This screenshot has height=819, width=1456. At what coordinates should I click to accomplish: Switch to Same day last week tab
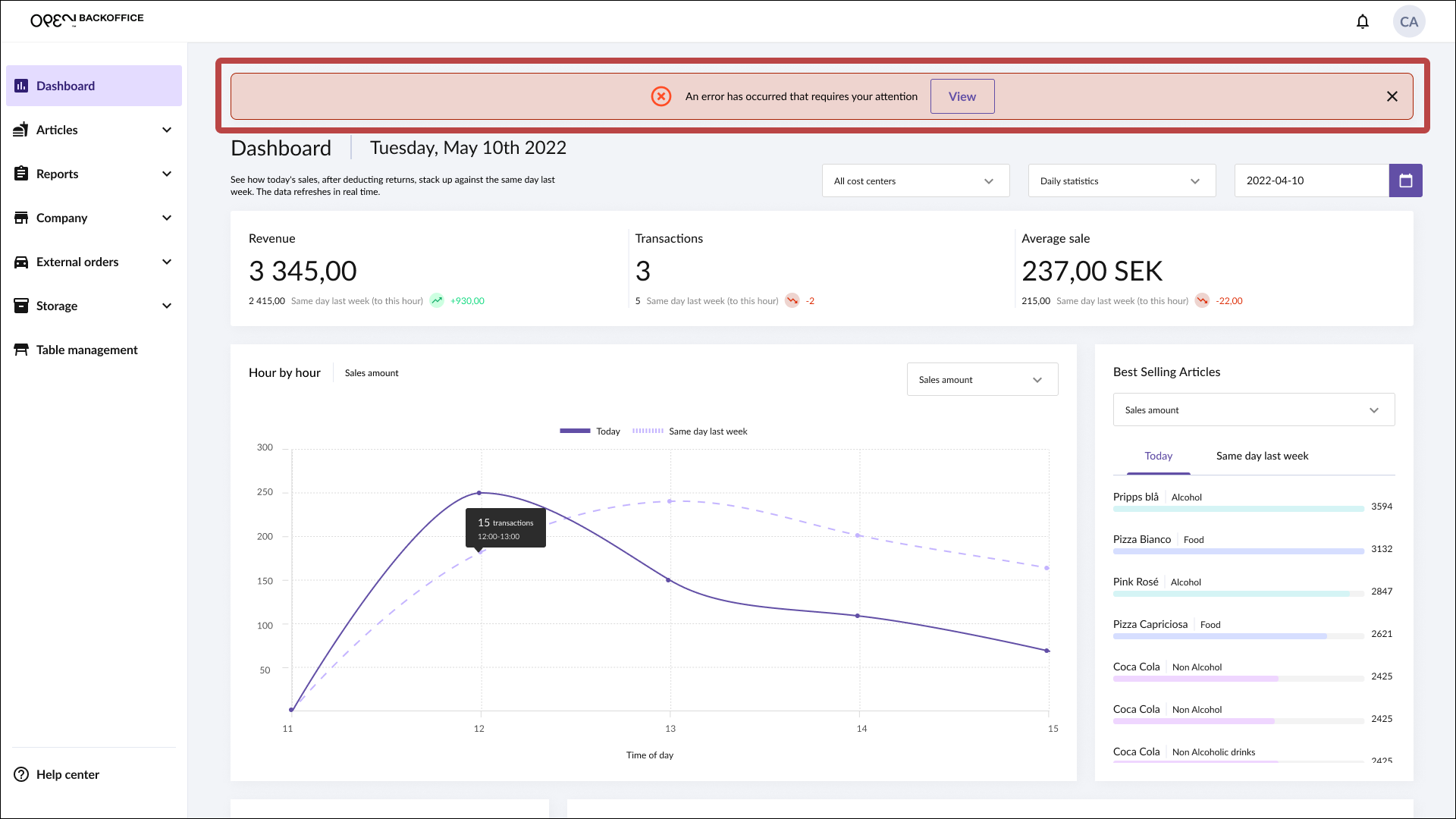pos(1262,456)
